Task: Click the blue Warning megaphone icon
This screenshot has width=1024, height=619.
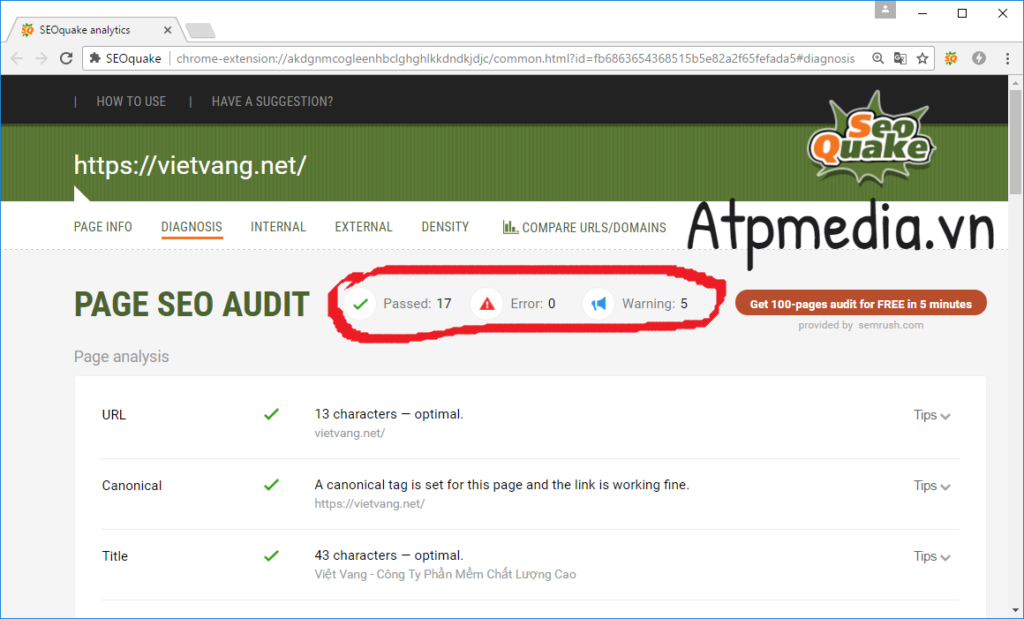Action: [598, 304]
